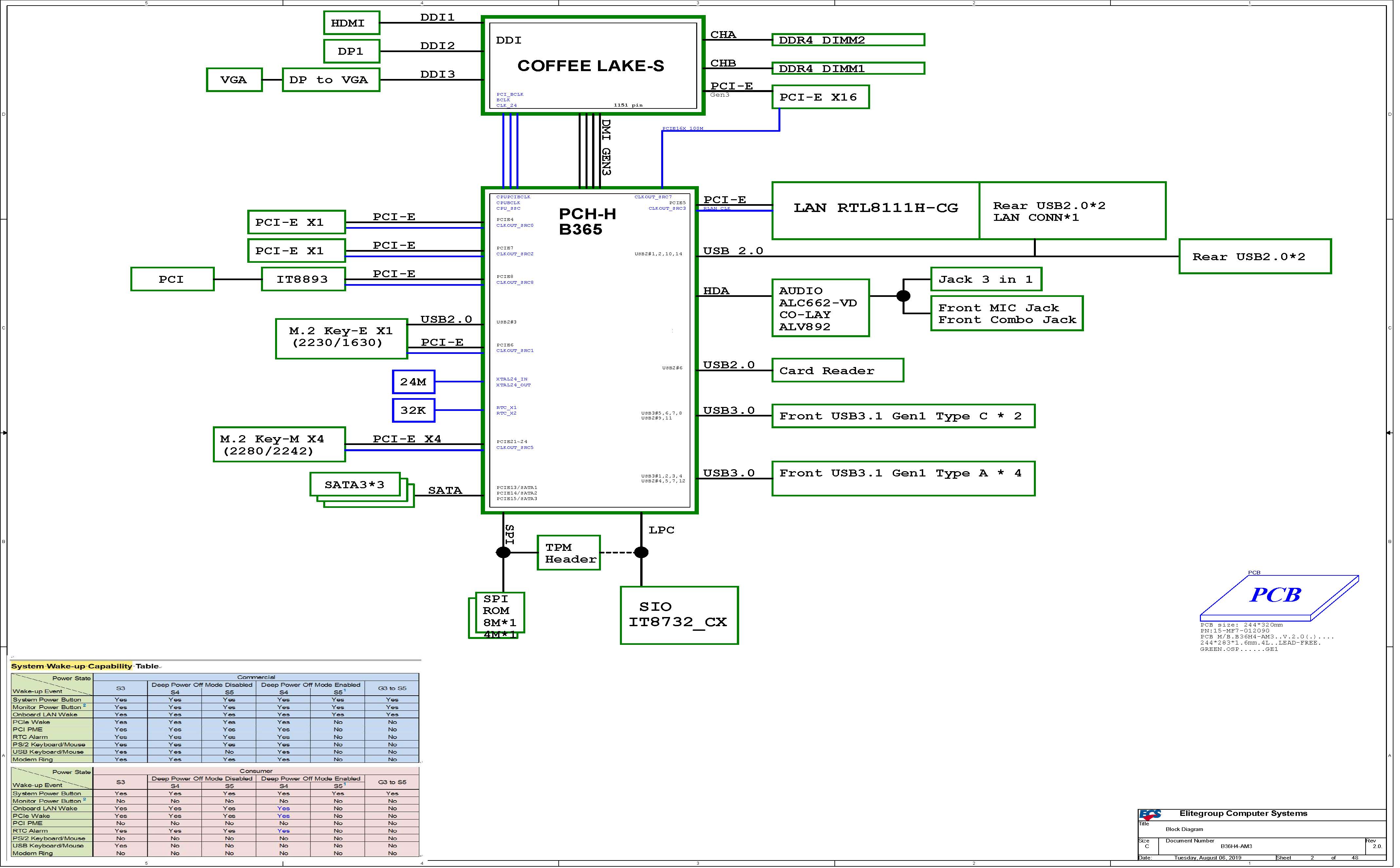Click the ECS company logo
This screenshot has width=1400, height=868.
[1150, 814]
